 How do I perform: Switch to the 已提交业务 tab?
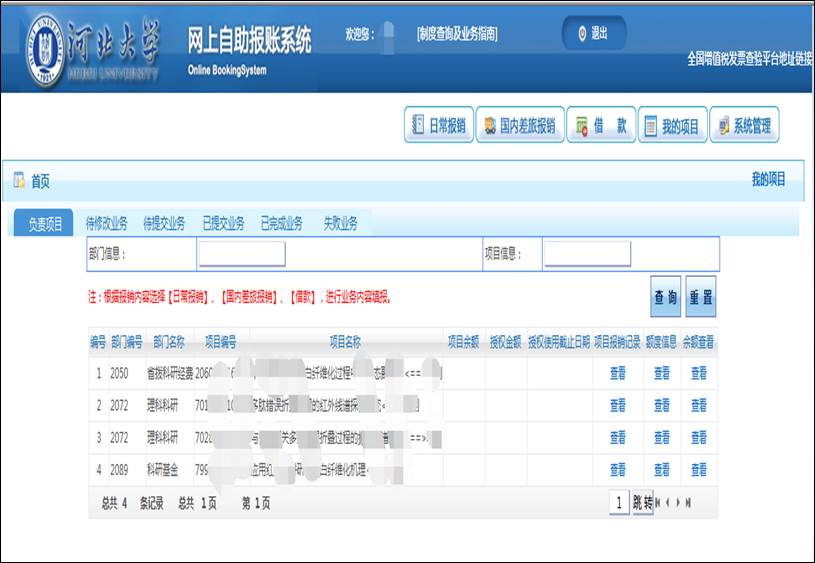point(223,223)
